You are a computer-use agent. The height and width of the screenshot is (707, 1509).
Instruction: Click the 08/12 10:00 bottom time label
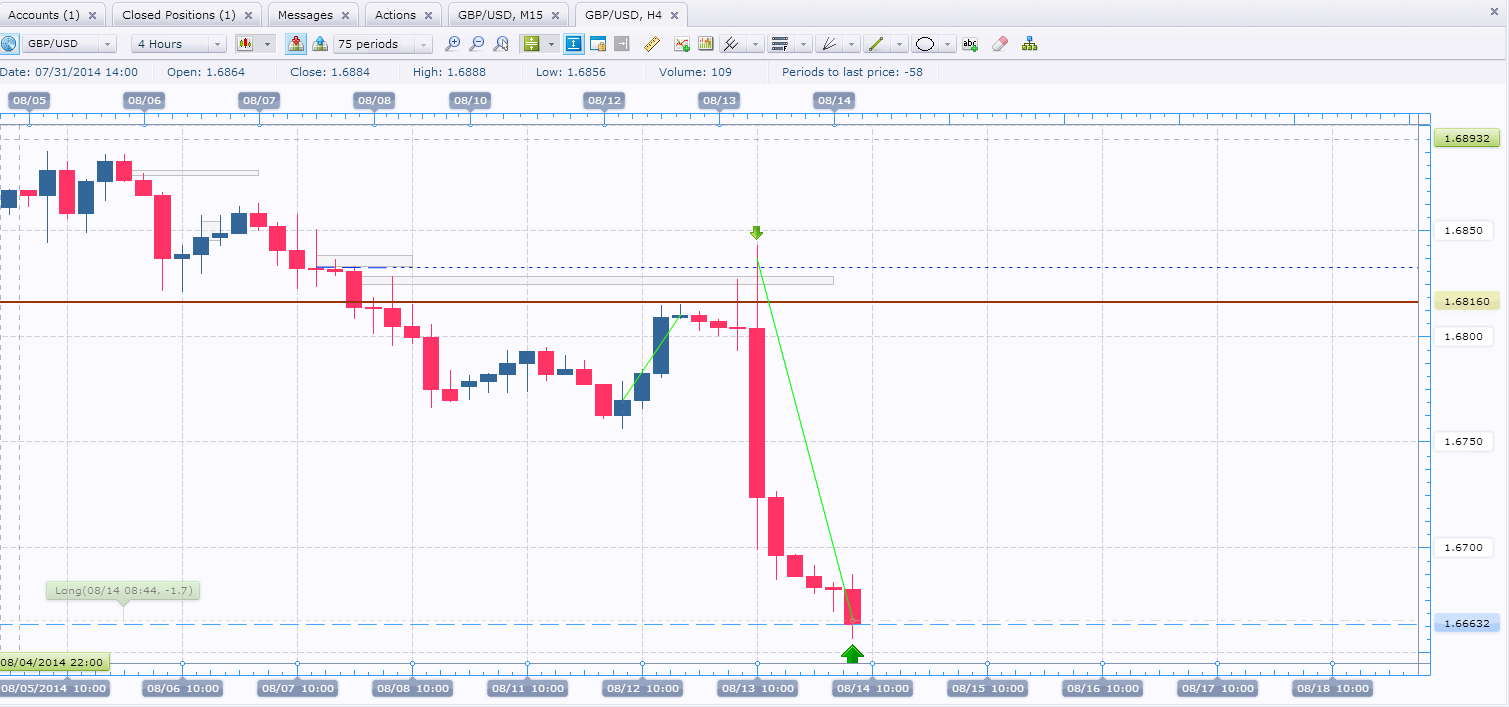642,688
